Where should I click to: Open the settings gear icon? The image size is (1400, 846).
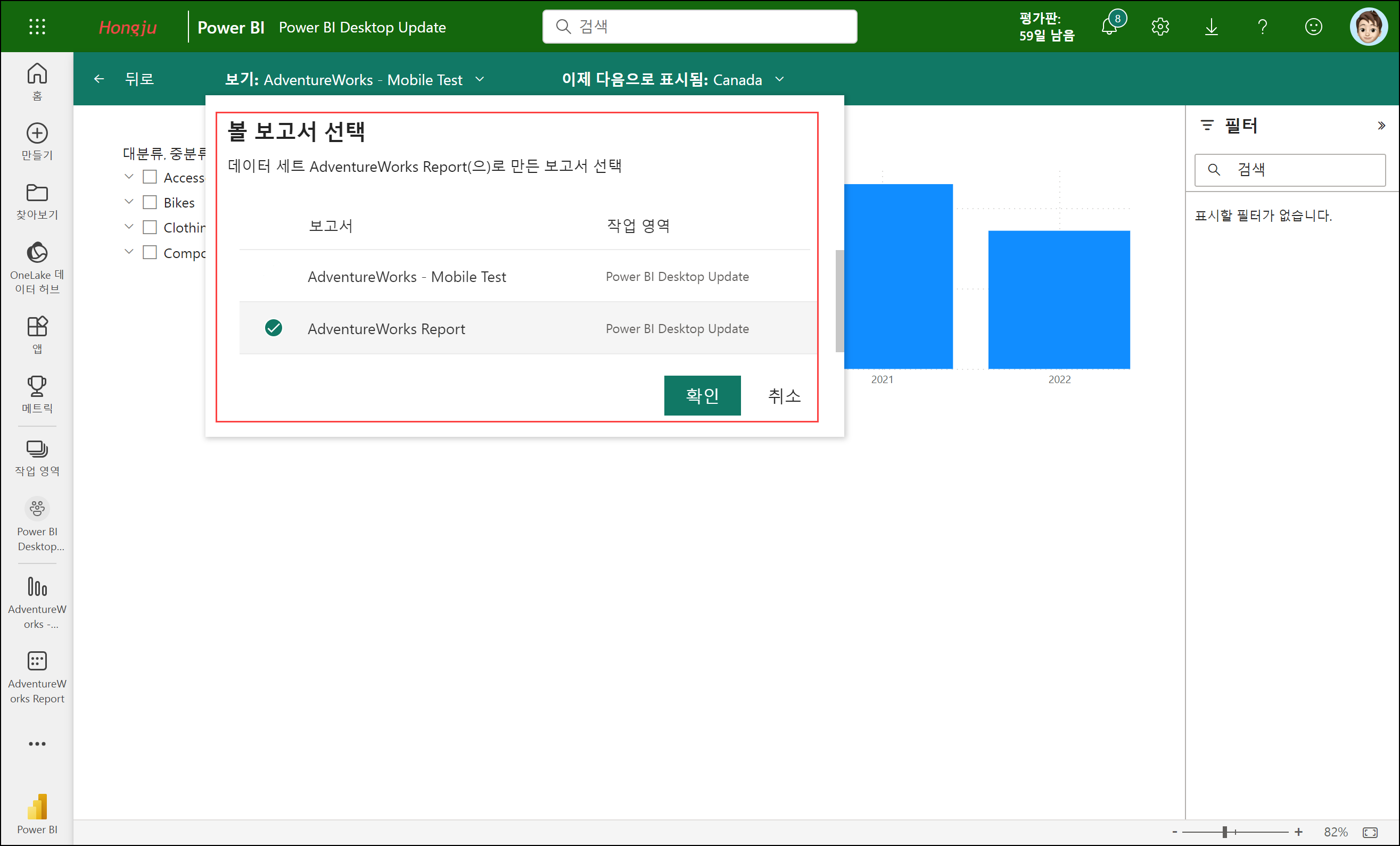(1160, 27)
